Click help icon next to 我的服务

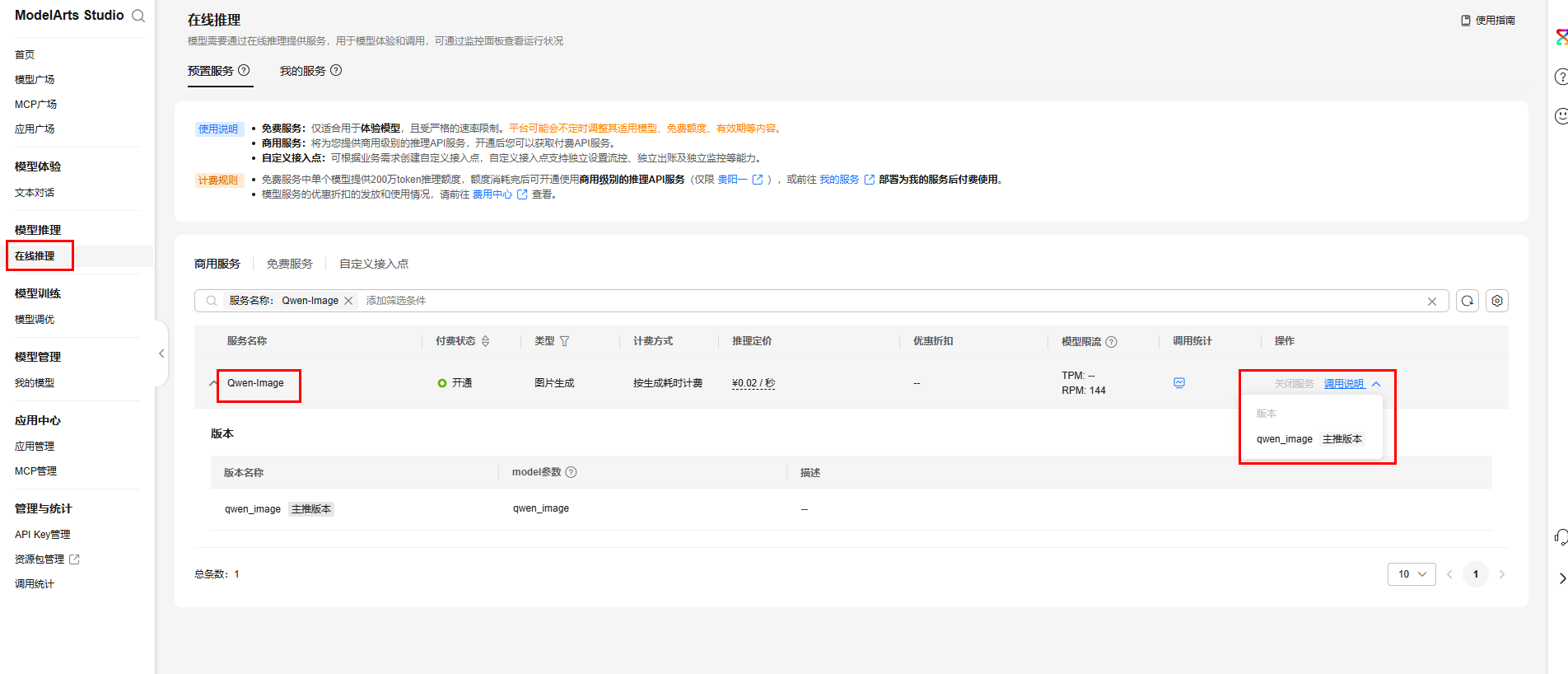[336, 70]
